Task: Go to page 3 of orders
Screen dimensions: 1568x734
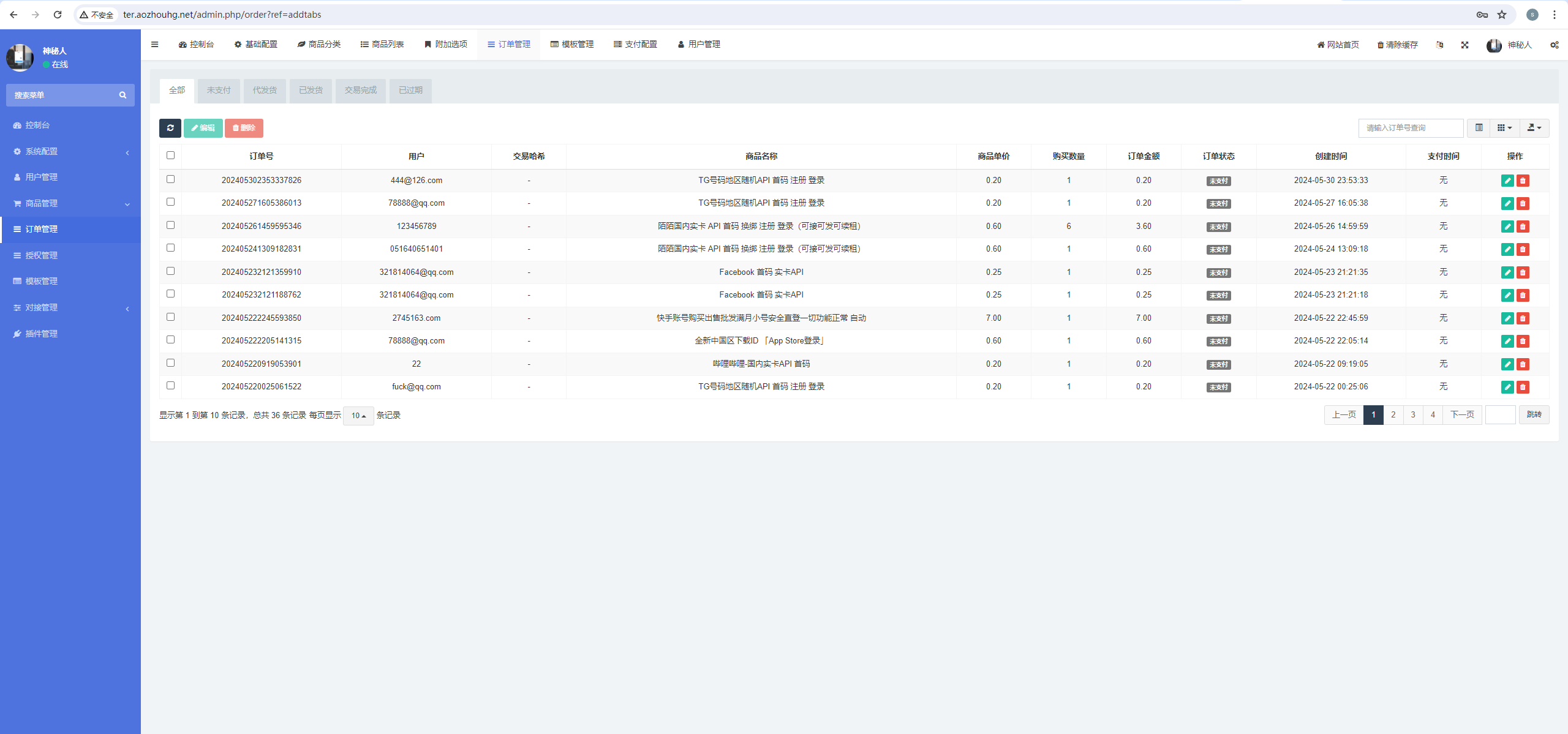Action: click(1413, 415)
